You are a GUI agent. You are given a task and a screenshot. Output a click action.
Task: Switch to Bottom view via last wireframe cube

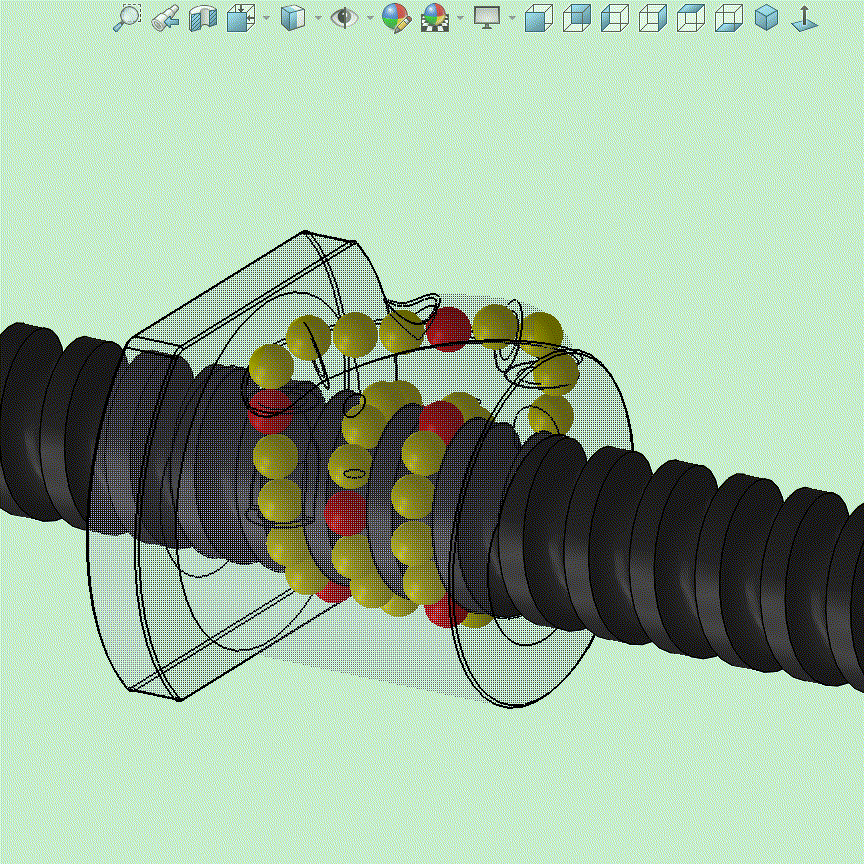click(x=729, y=17)
